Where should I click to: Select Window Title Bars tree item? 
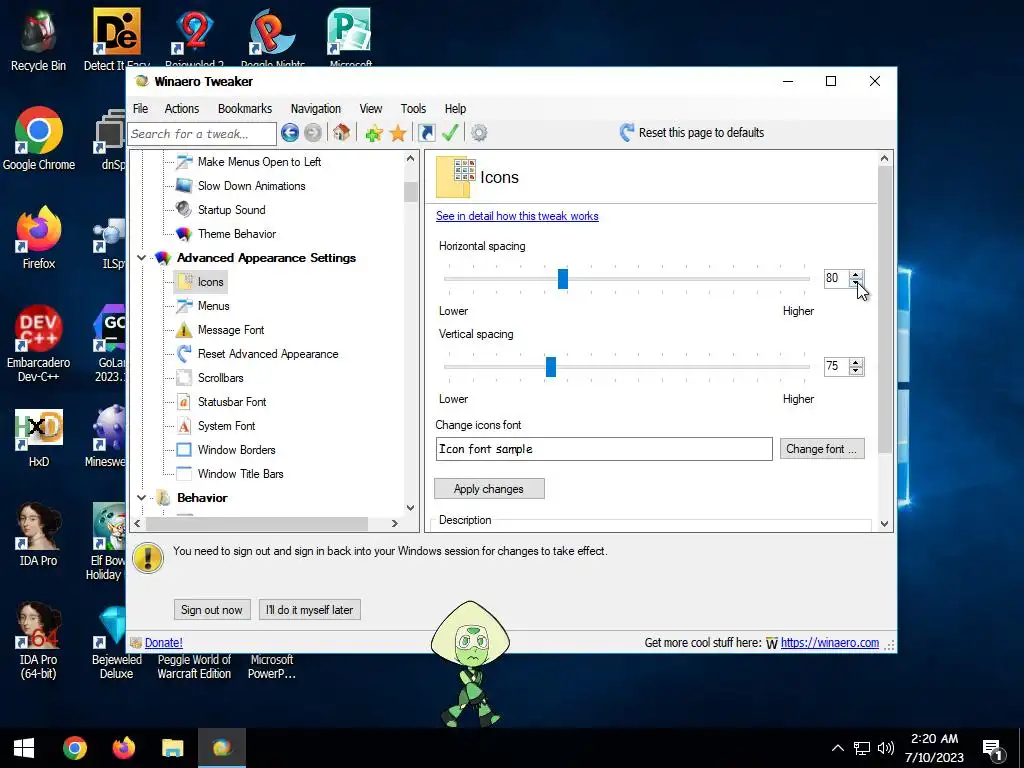240,474
